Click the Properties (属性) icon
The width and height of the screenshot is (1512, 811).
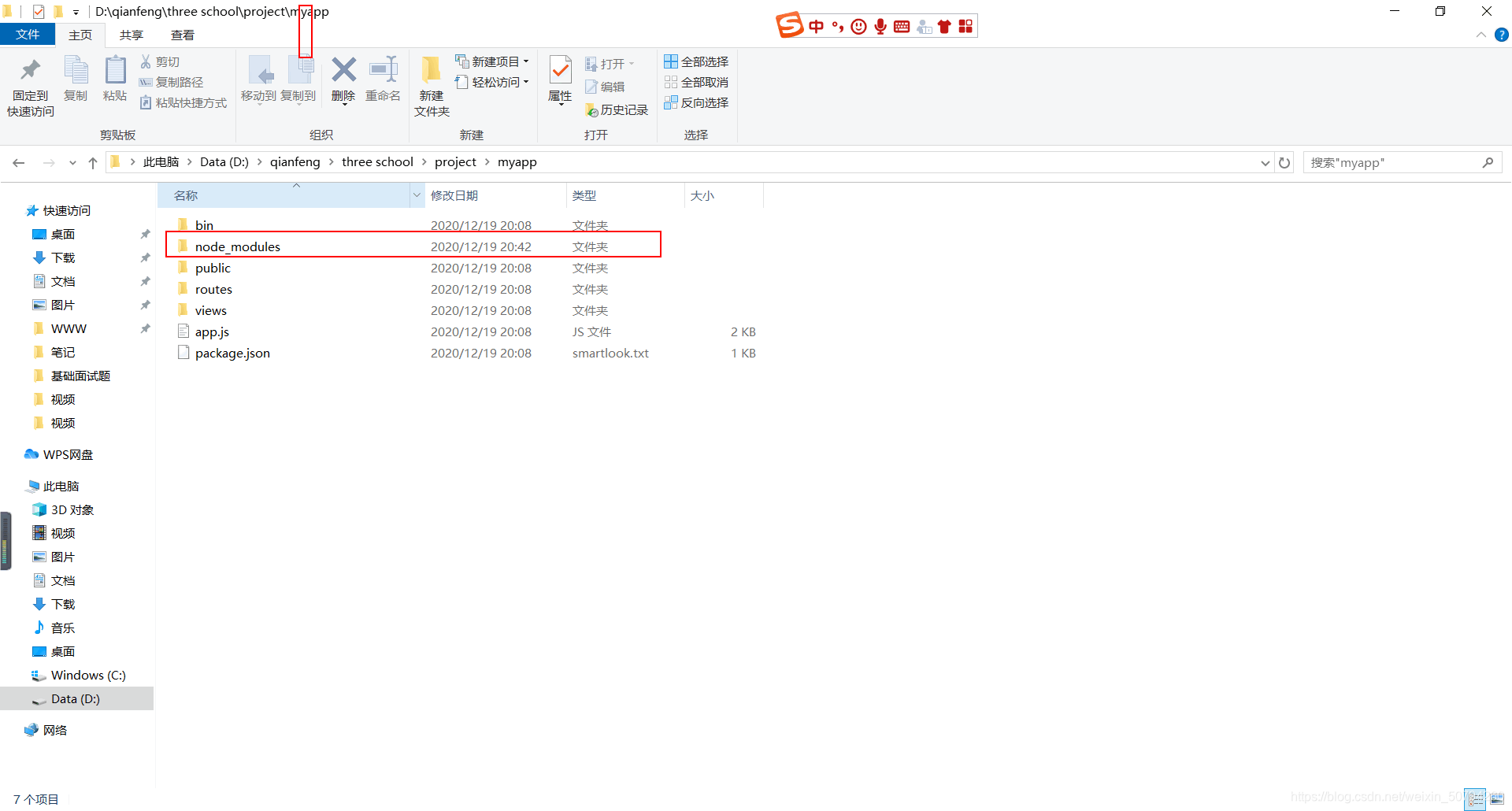coord(561,70)
